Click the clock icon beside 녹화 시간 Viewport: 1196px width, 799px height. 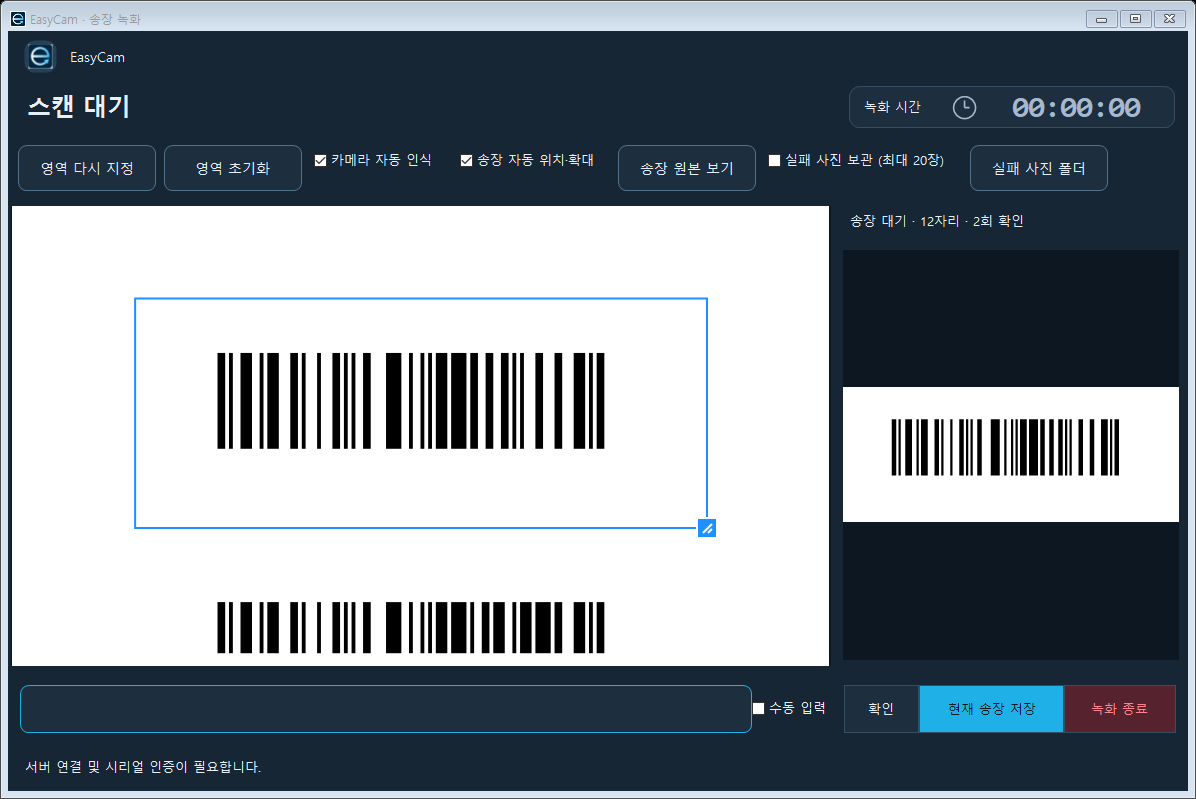point(964,107)
